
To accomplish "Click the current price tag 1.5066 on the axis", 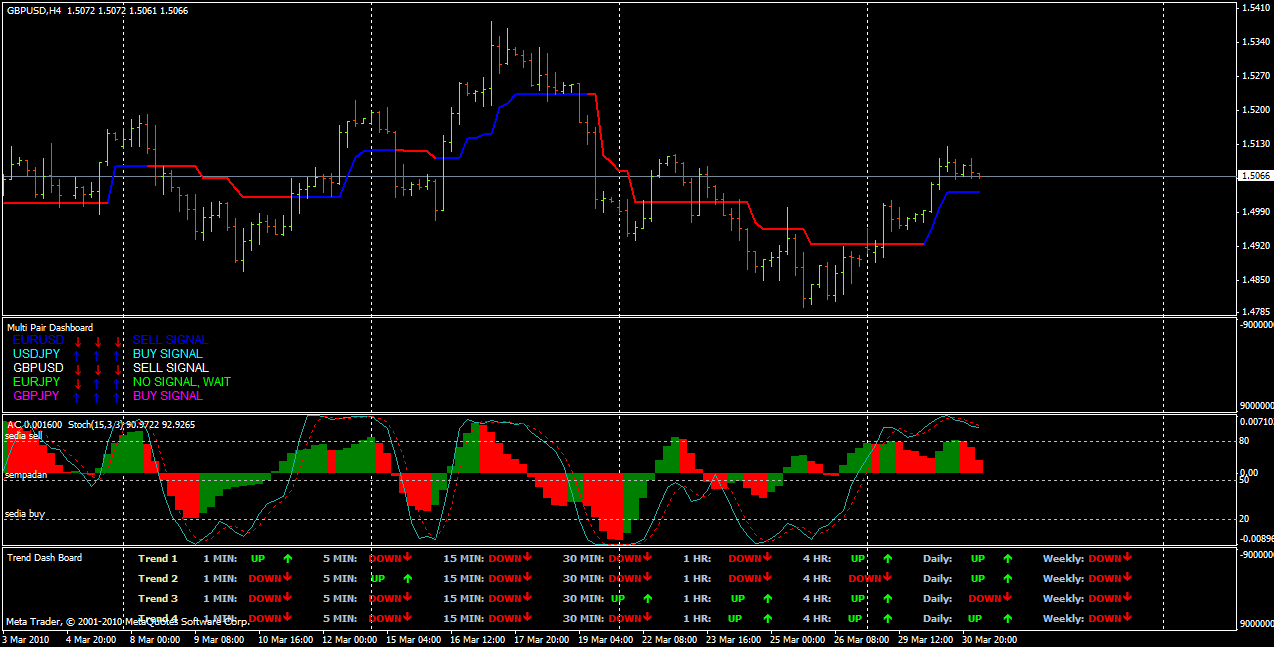I will point(1255,176).
